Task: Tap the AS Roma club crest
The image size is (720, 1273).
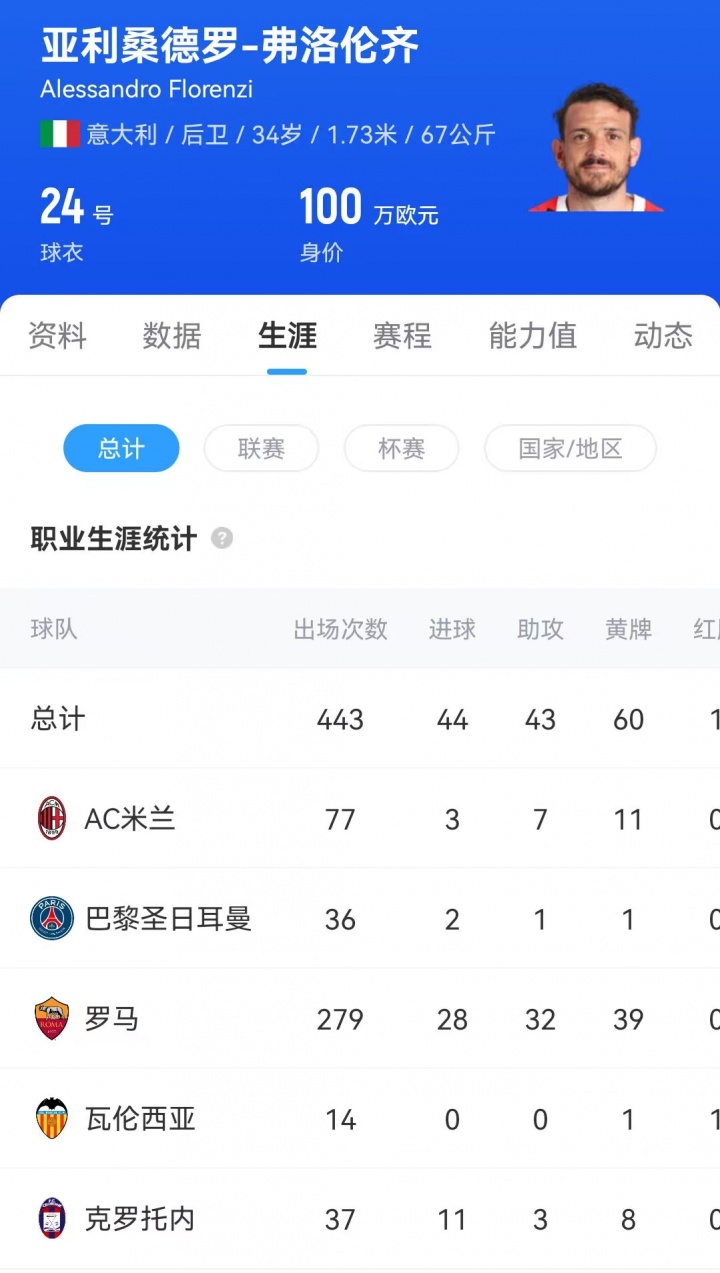Action: pyautogui.click(x=52, y=1019)
